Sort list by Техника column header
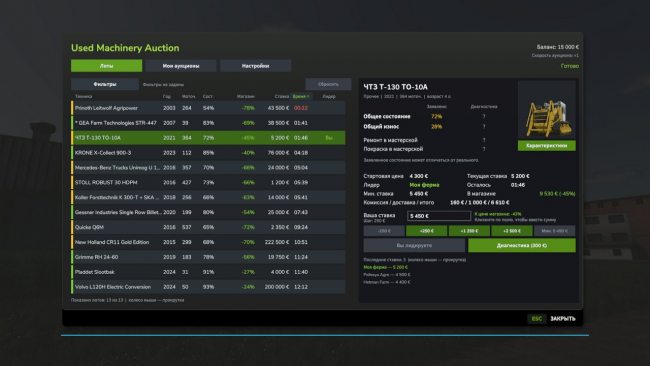650x366 pixels. coord(84,96)
